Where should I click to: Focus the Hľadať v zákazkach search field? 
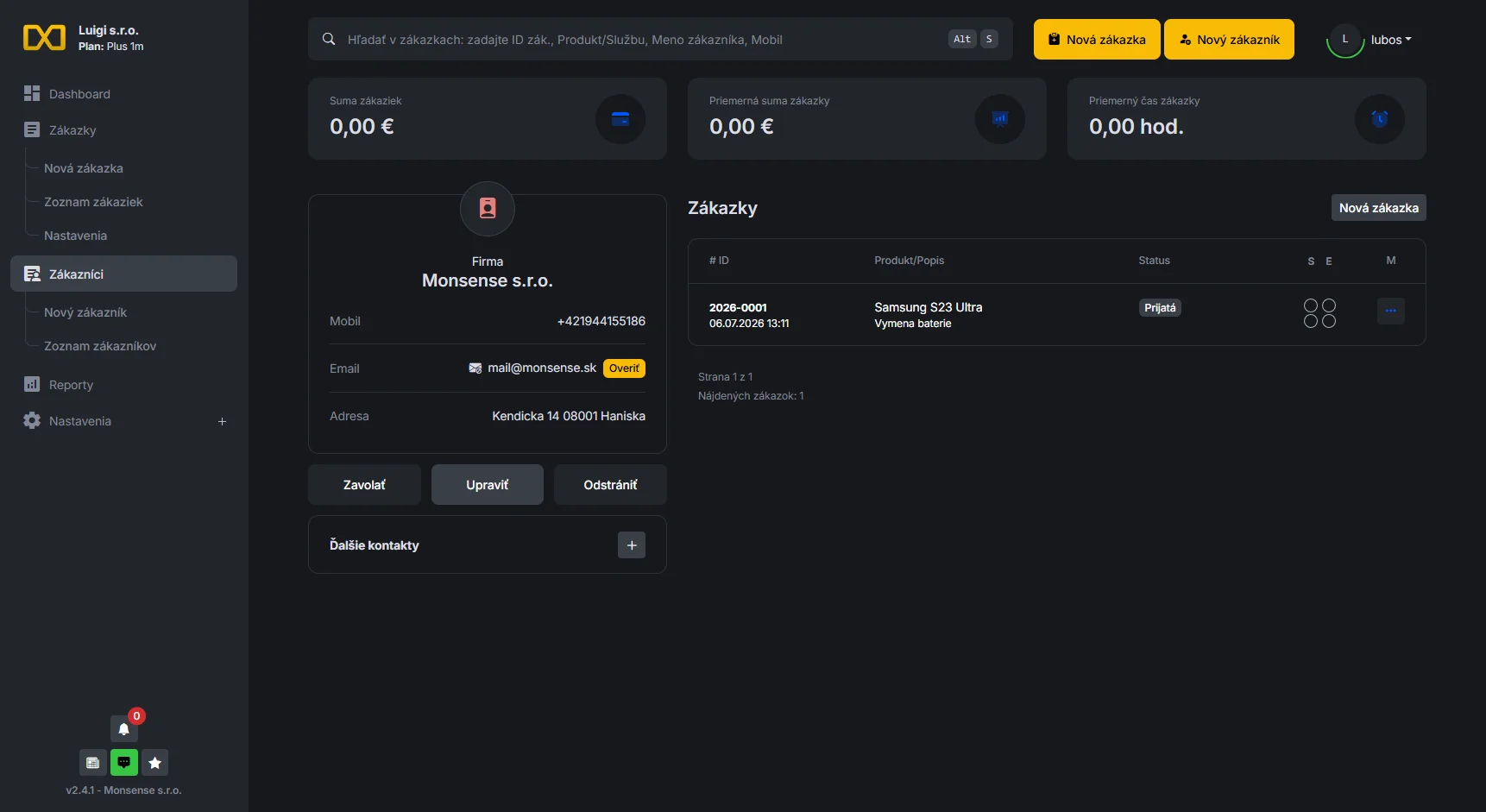point(661,39)
